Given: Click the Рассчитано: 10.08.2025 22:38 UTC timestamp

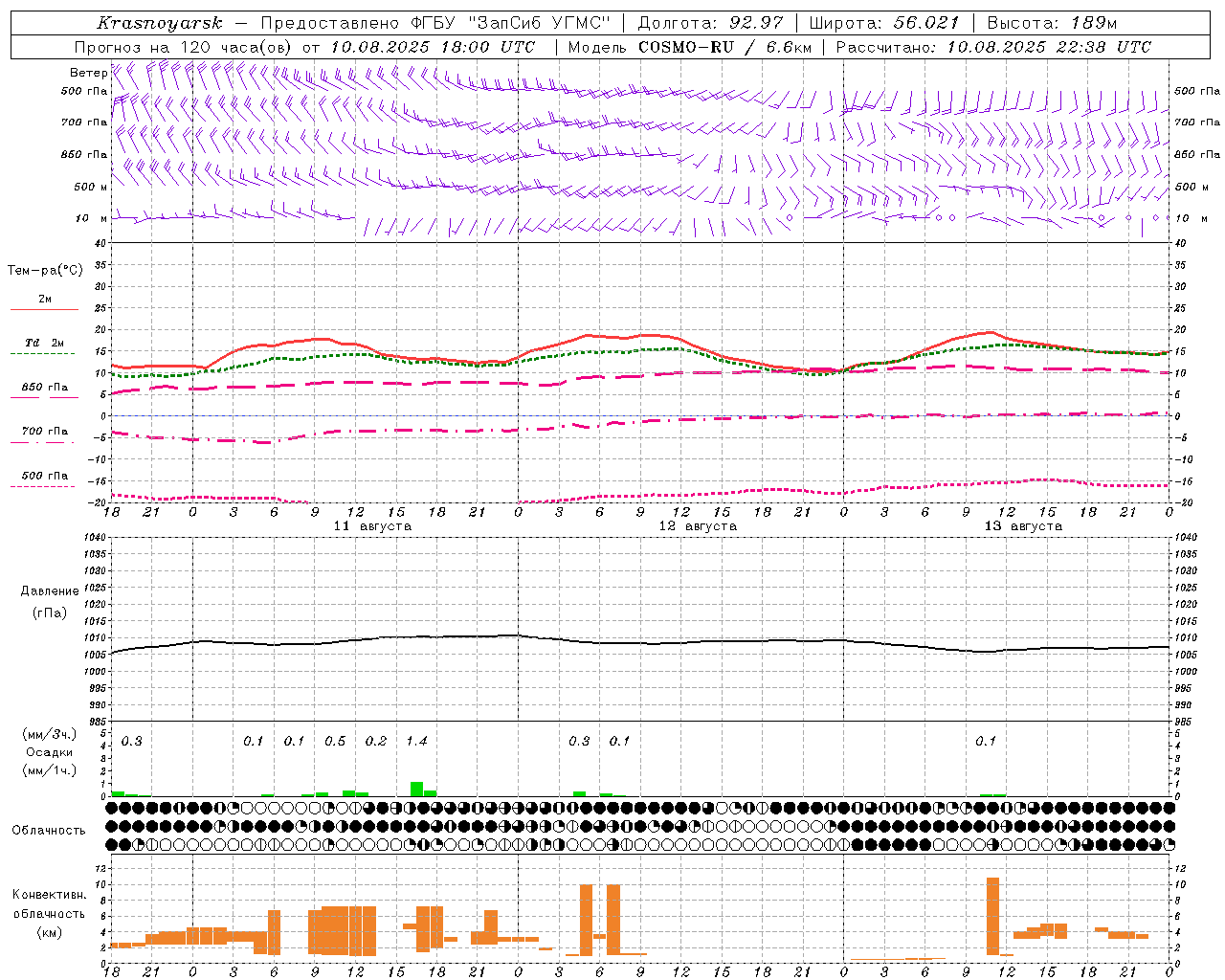Looking at the screenshot, I should point(993,47).
